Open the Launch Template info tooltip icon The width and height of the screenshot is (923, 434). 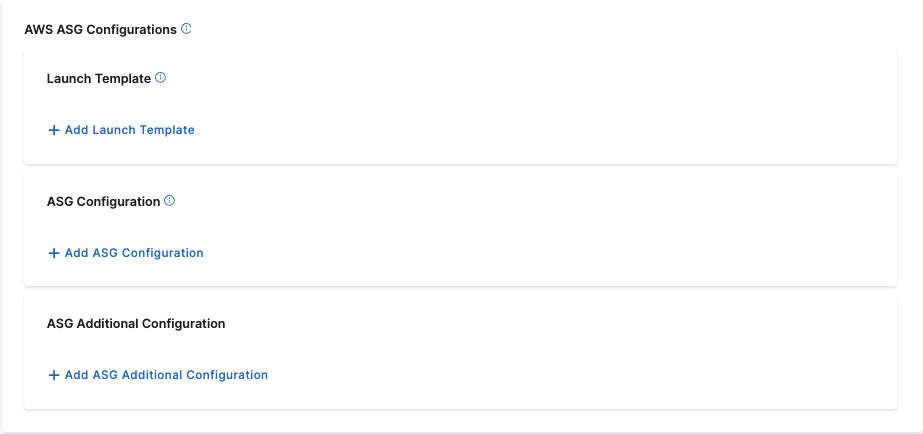click(160, 78)
